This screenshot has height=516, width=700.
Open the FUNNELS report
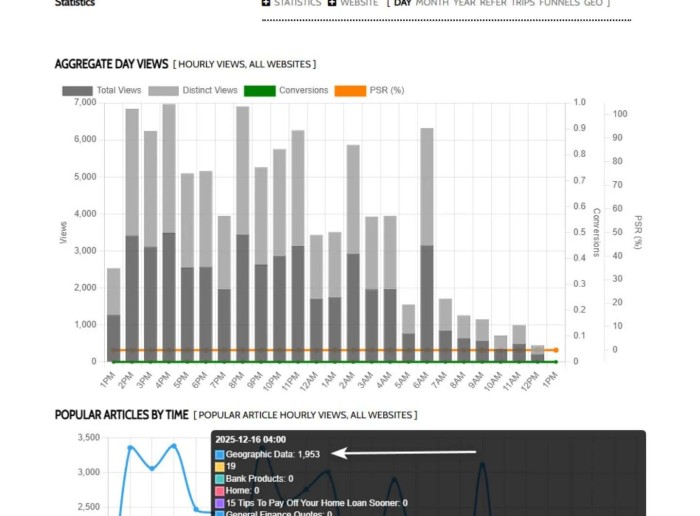click(x=559, y=3)
